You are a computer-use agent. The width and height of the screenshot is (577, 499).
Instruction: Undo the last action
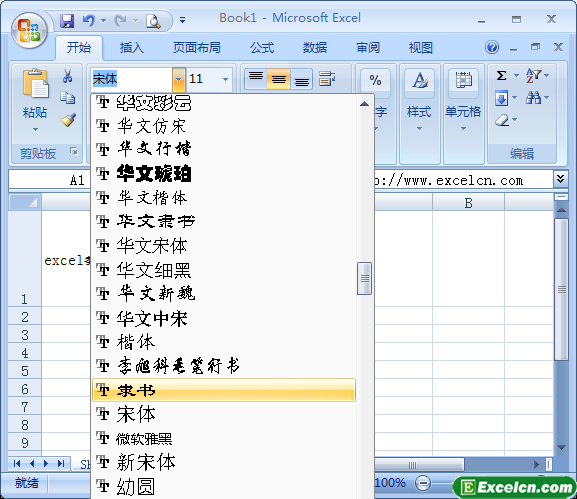[89, 21]
